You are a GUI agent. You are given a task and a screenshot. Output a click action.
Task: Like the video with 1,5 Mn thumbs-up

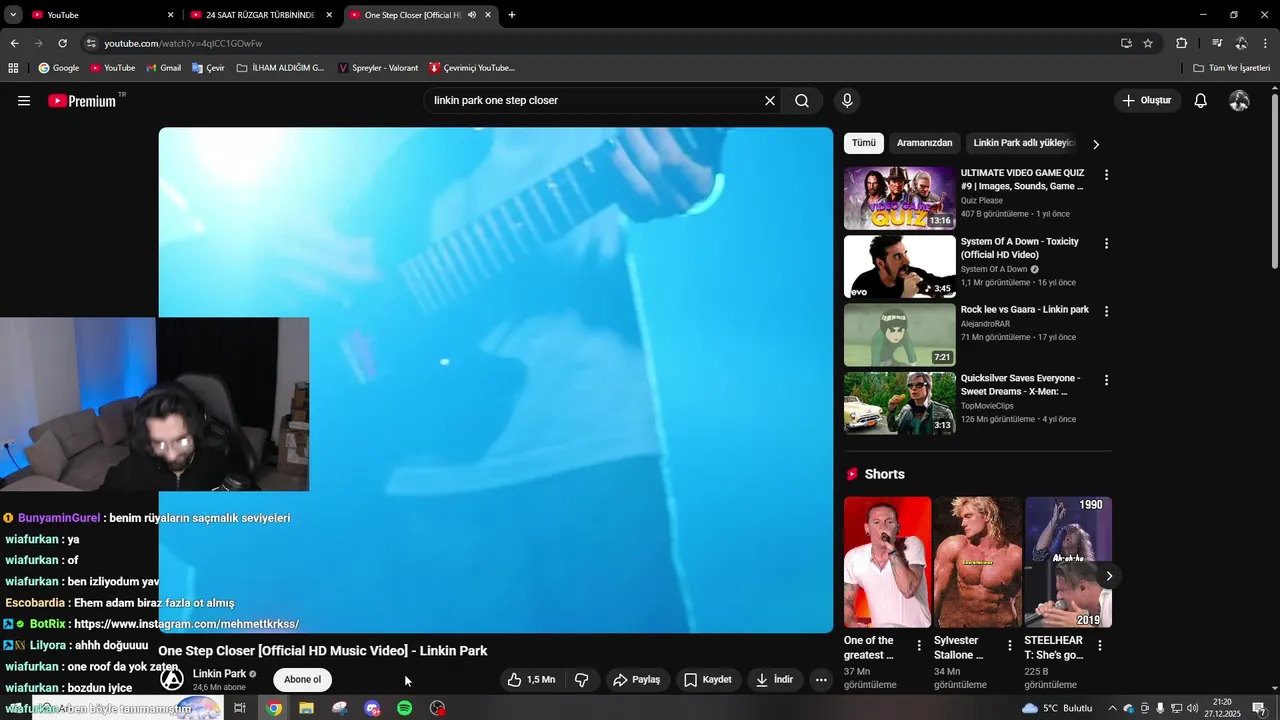(x=532, y=680)
